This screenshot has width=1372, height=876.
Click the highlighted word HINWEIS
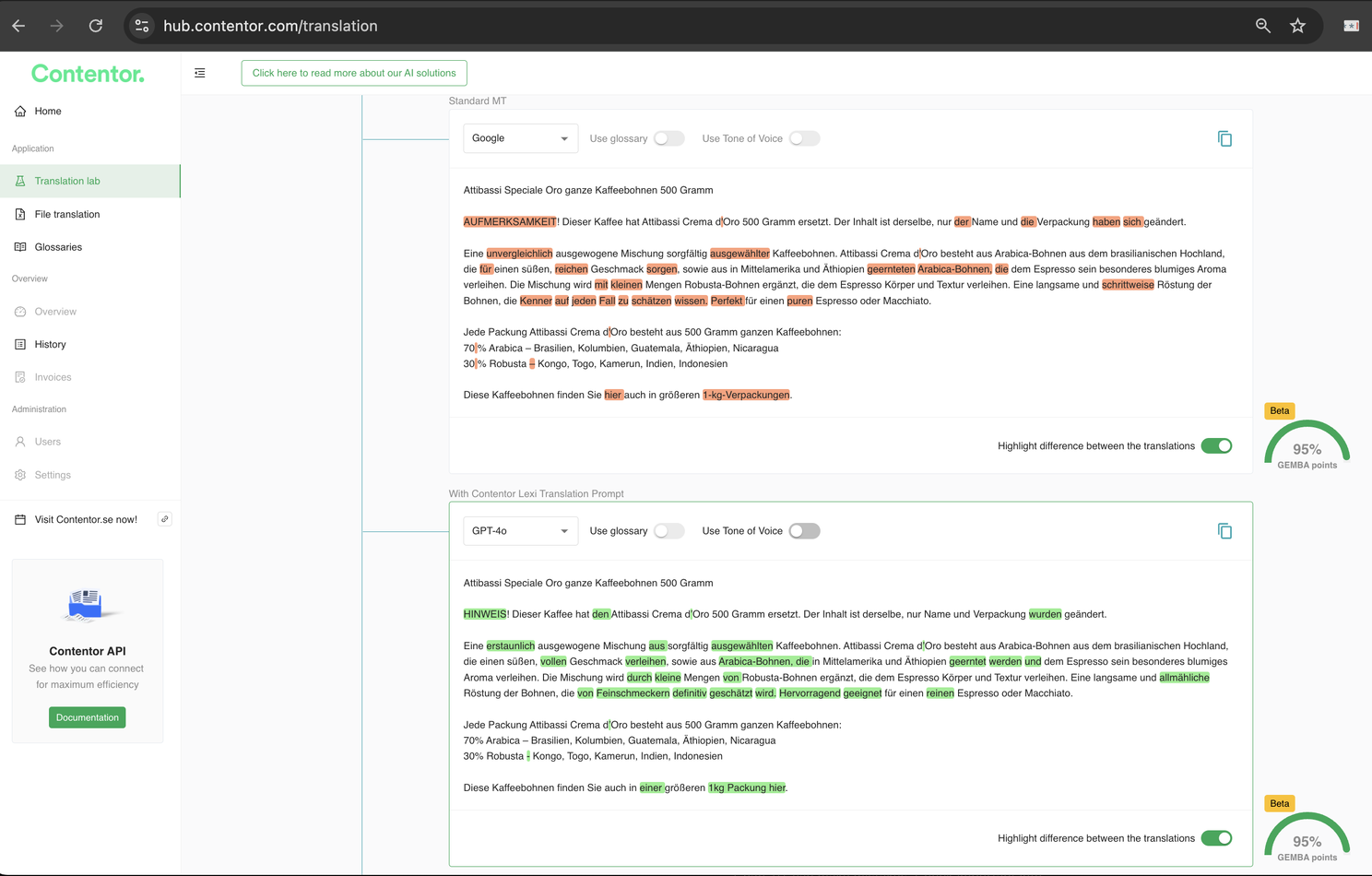click(x=485, y=614)
